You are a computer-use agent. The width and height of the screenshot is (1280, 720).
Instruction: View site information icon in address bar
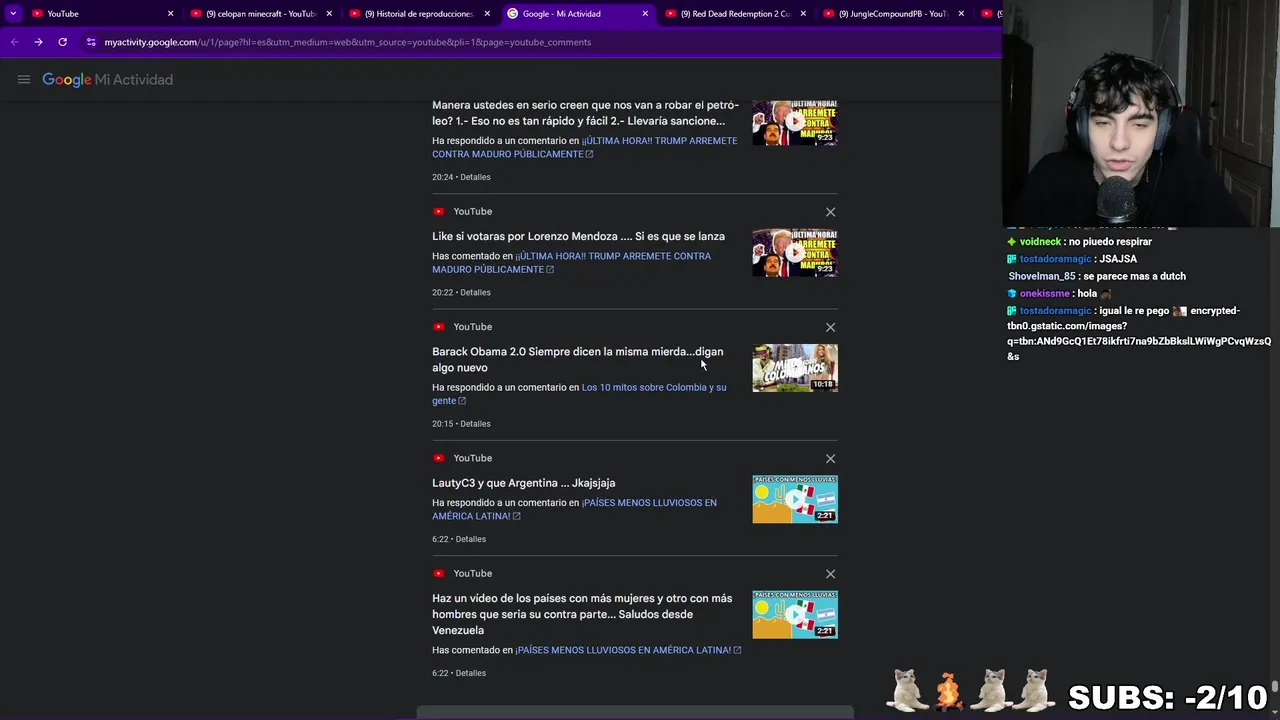91,42
